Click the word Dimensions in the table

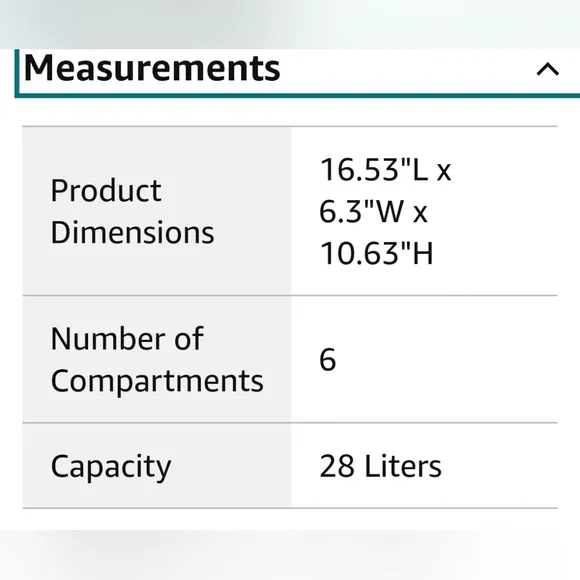pyautogui.click(x=132, y=233)
